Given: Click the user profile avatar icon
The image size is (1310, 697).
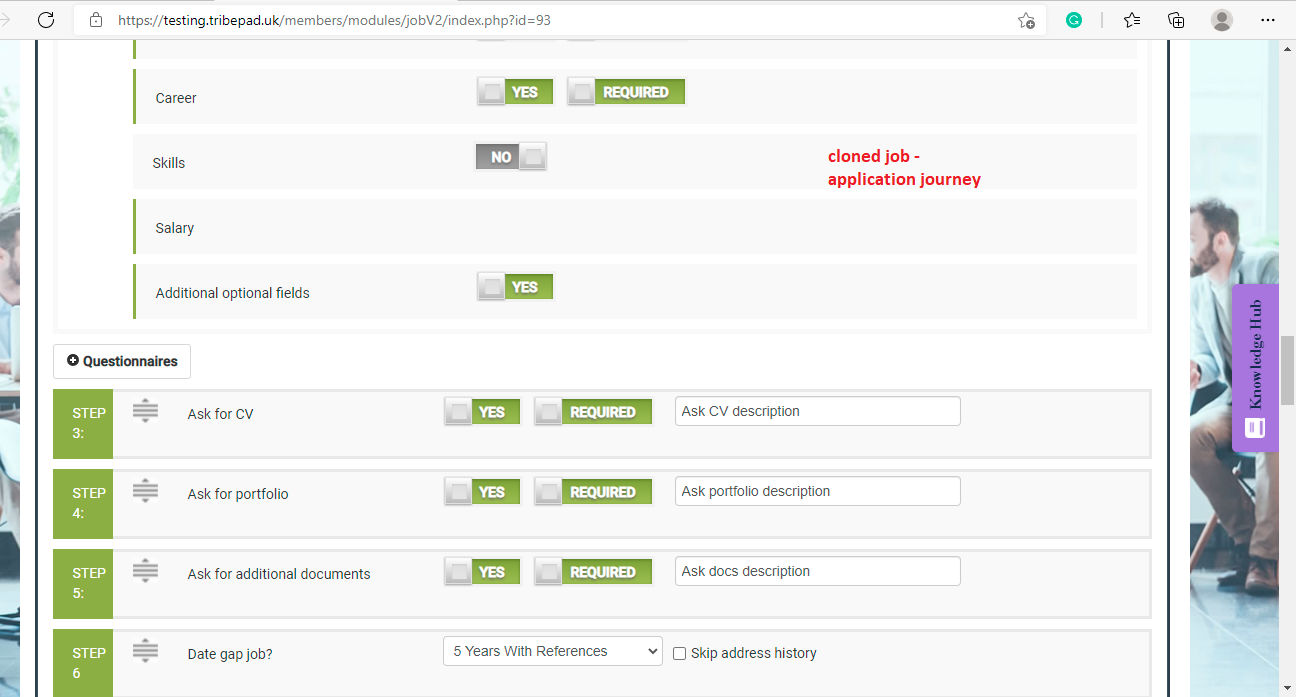Looking at the screenshot, I should (1221, 20).
